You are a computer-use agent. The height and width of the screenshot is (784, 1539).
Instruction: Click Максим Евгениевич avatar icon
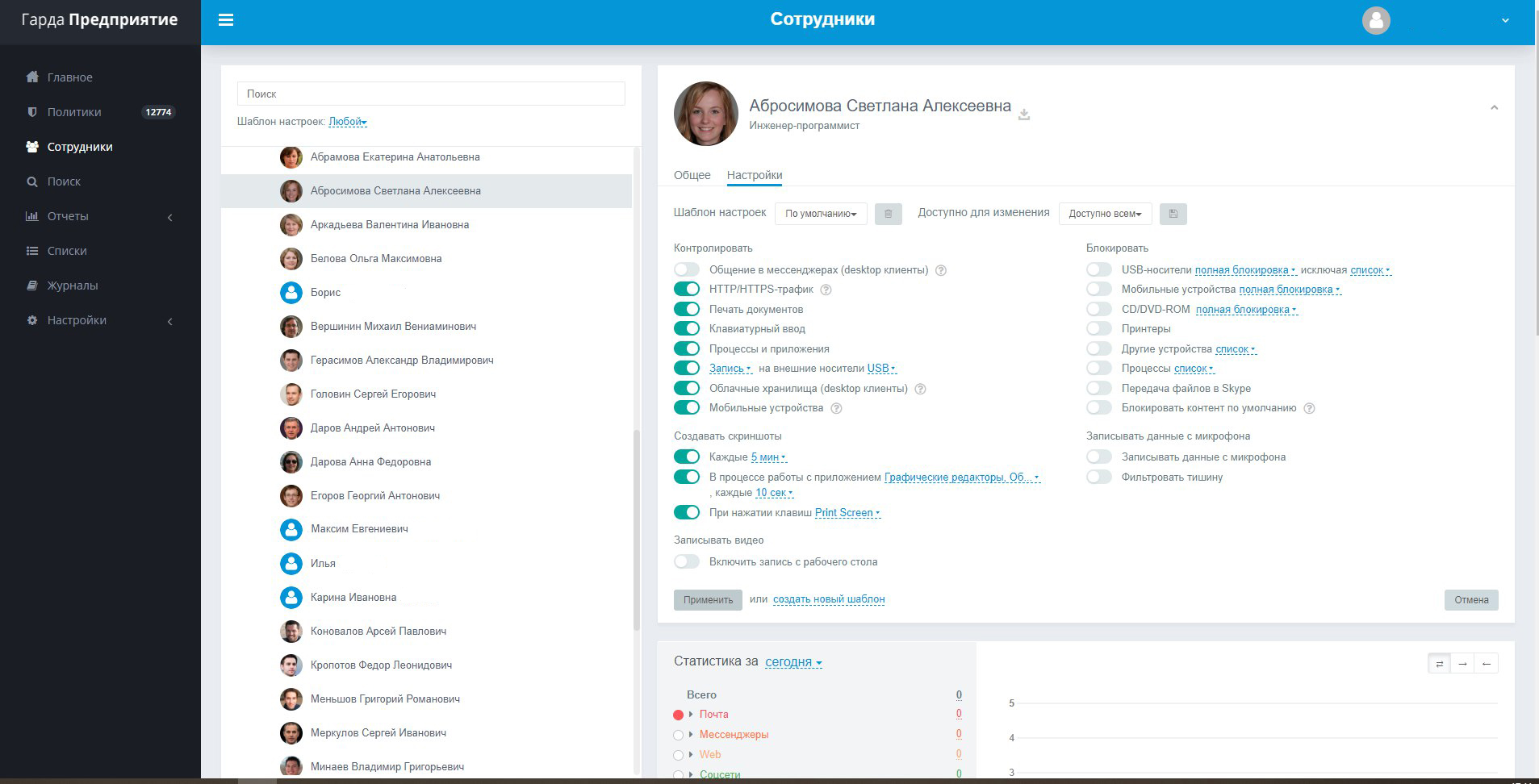click(291, 529)
